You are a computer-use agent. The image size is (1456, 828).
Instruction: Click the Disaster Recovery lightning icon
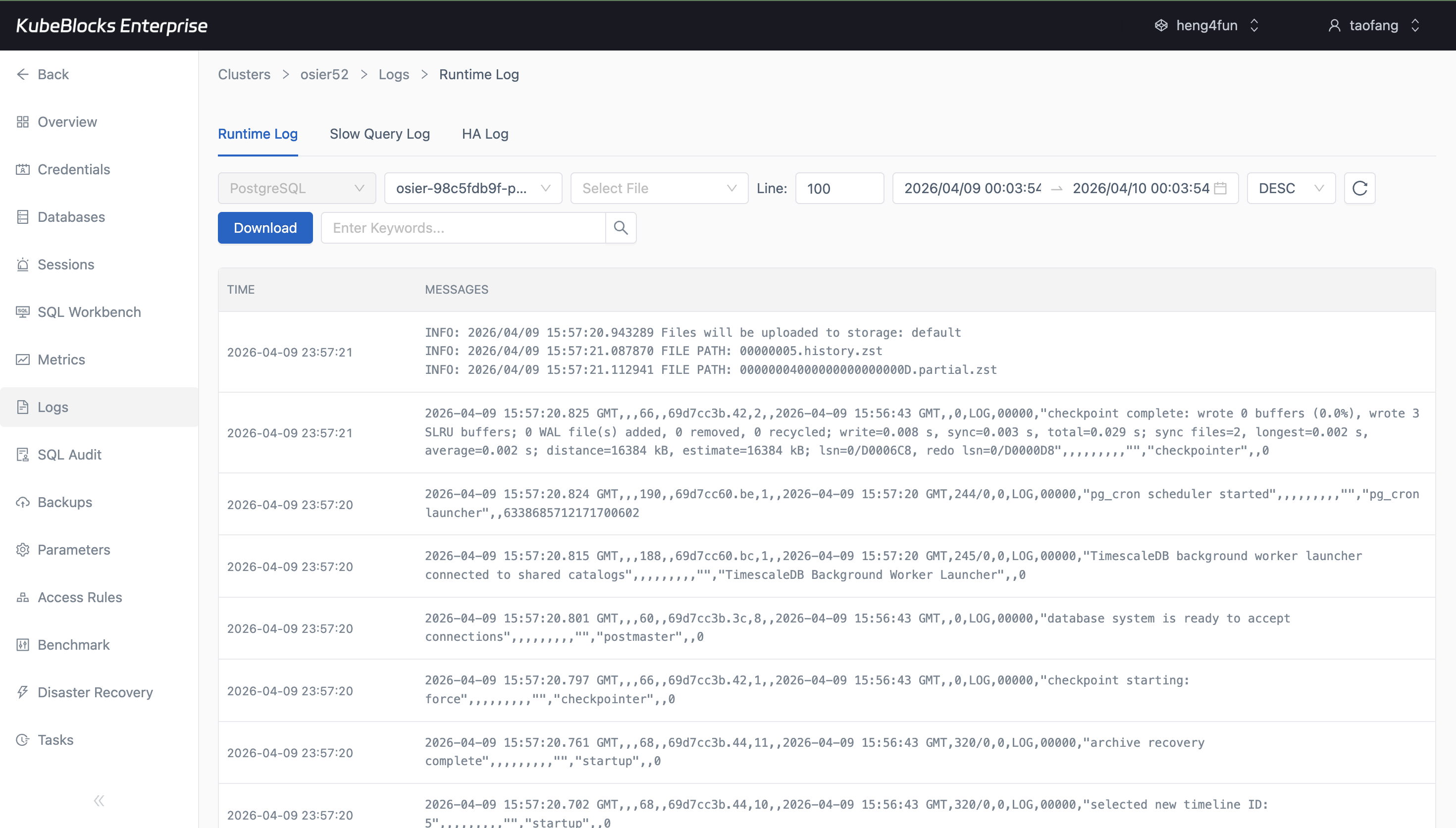coord(23,692)
